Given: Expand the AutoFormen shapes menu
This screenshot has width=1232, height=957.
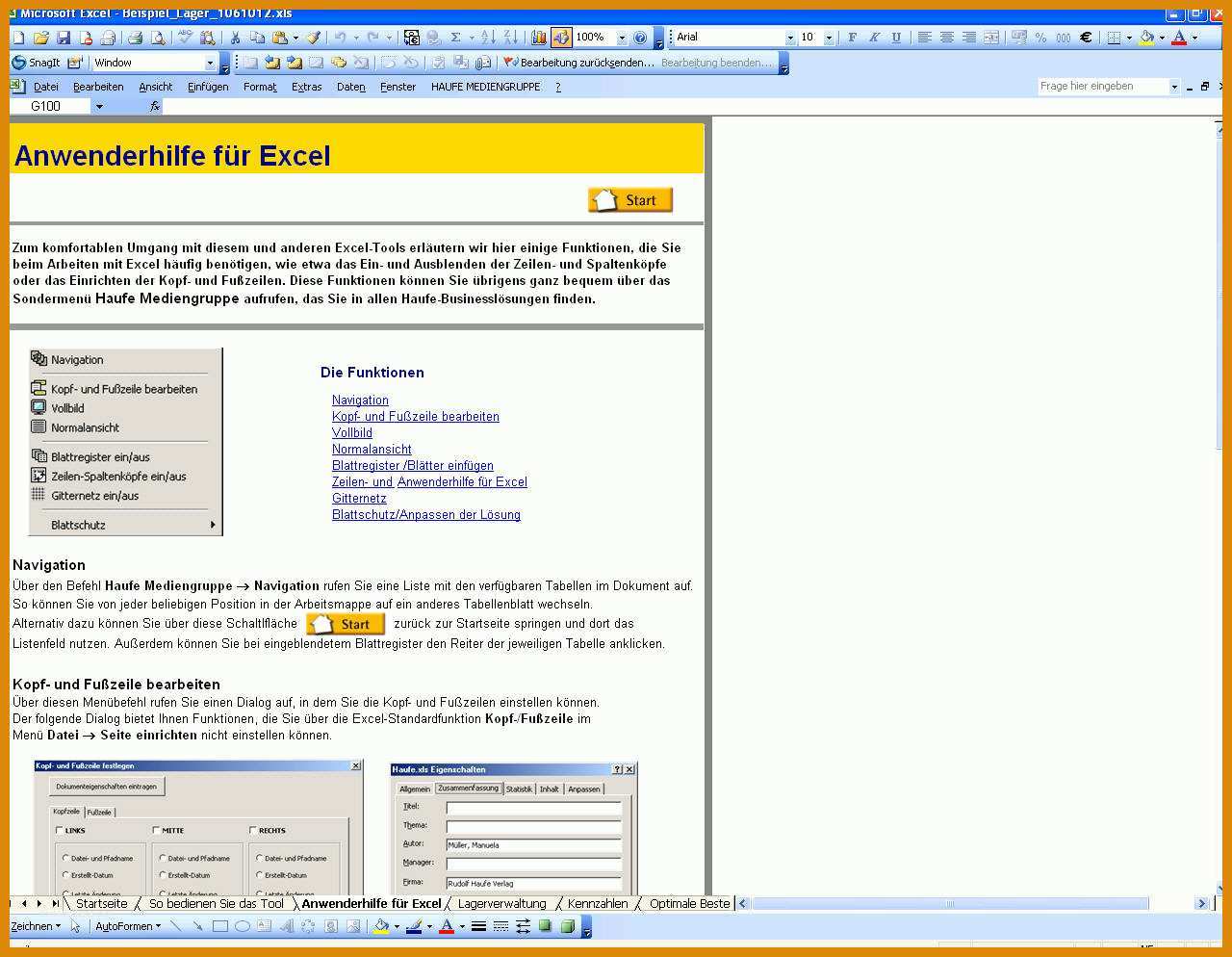Looking at the screenshot, I should pos(128,926).
